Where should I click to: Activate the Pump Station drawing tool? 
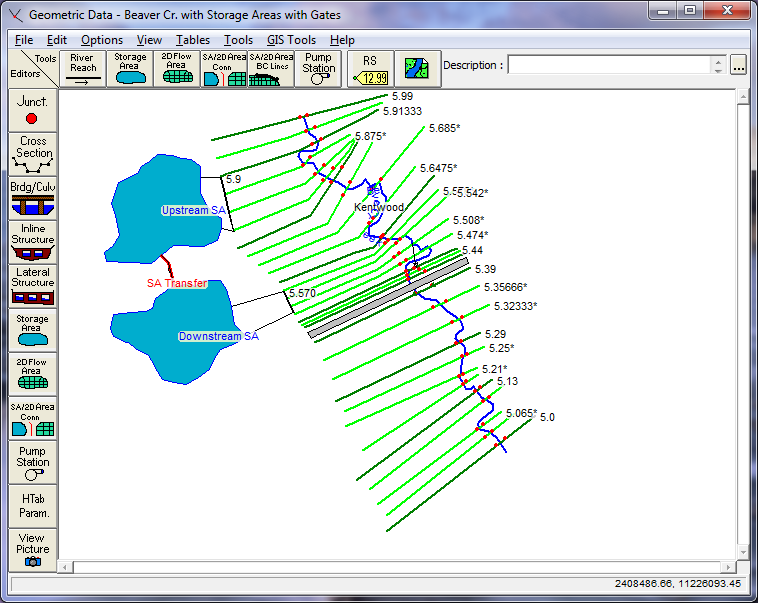pyautogui.click(x=318, y=69)
